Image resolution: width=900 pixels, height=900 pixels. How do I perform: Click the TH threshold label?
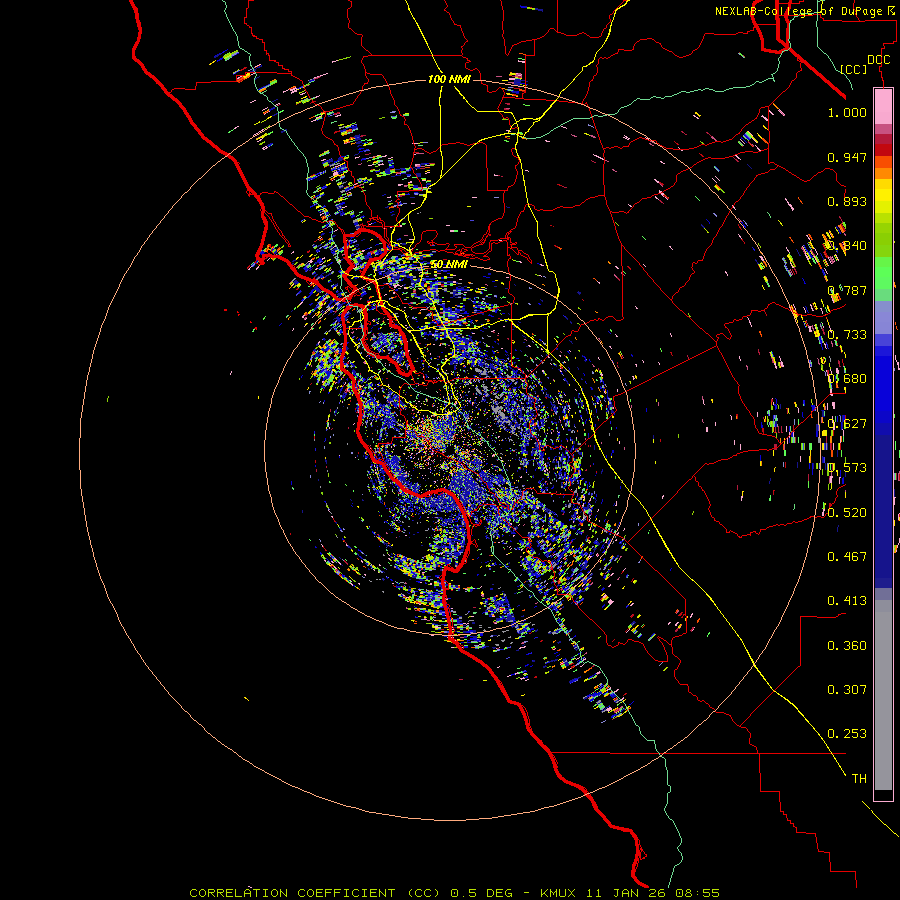(x=859, y=778)
